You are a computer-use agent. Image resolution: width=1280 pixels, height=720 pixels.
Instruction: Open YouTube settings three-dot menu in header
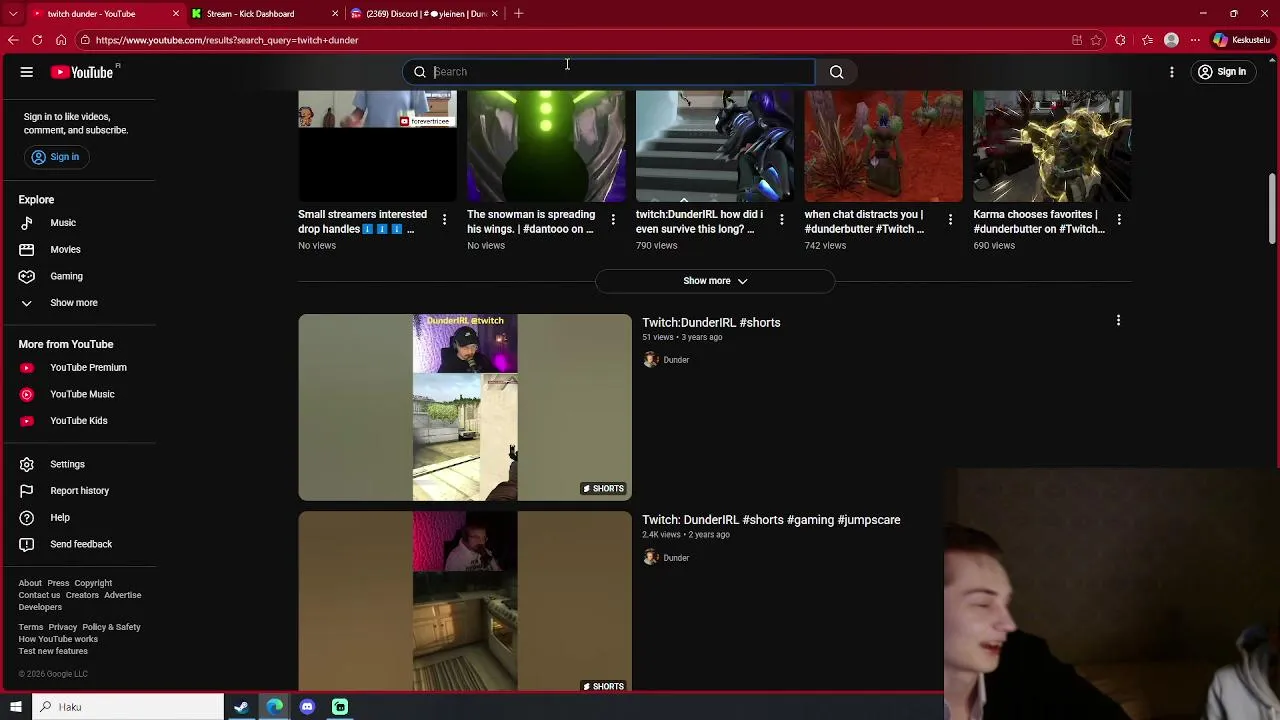coord(1172,72)
